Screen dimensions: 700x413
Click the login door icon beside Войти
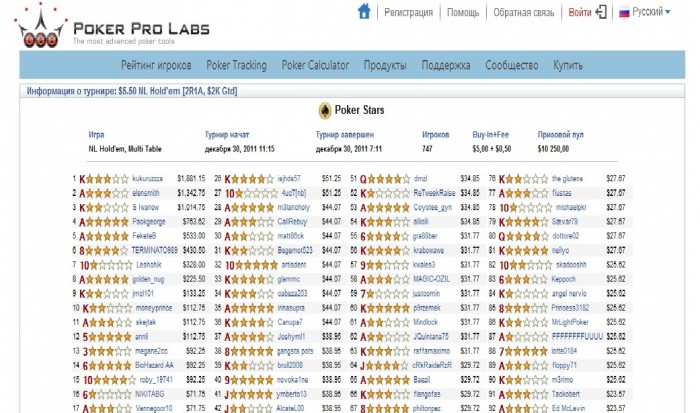(601, 12)
